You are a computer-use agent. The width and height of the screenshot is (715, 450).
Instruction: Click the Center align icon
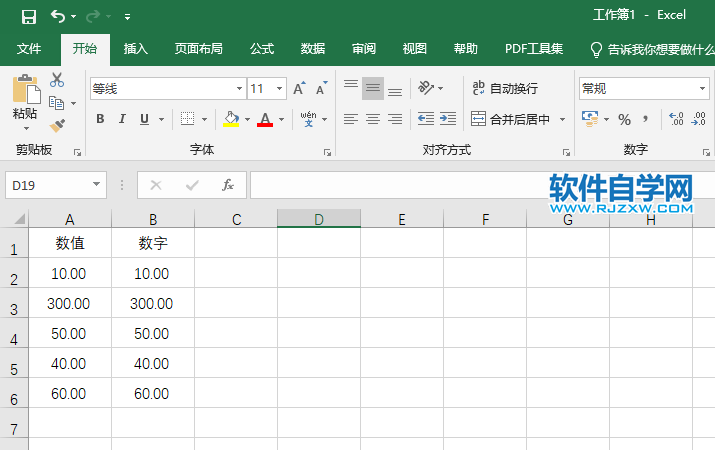pos(373,119)
